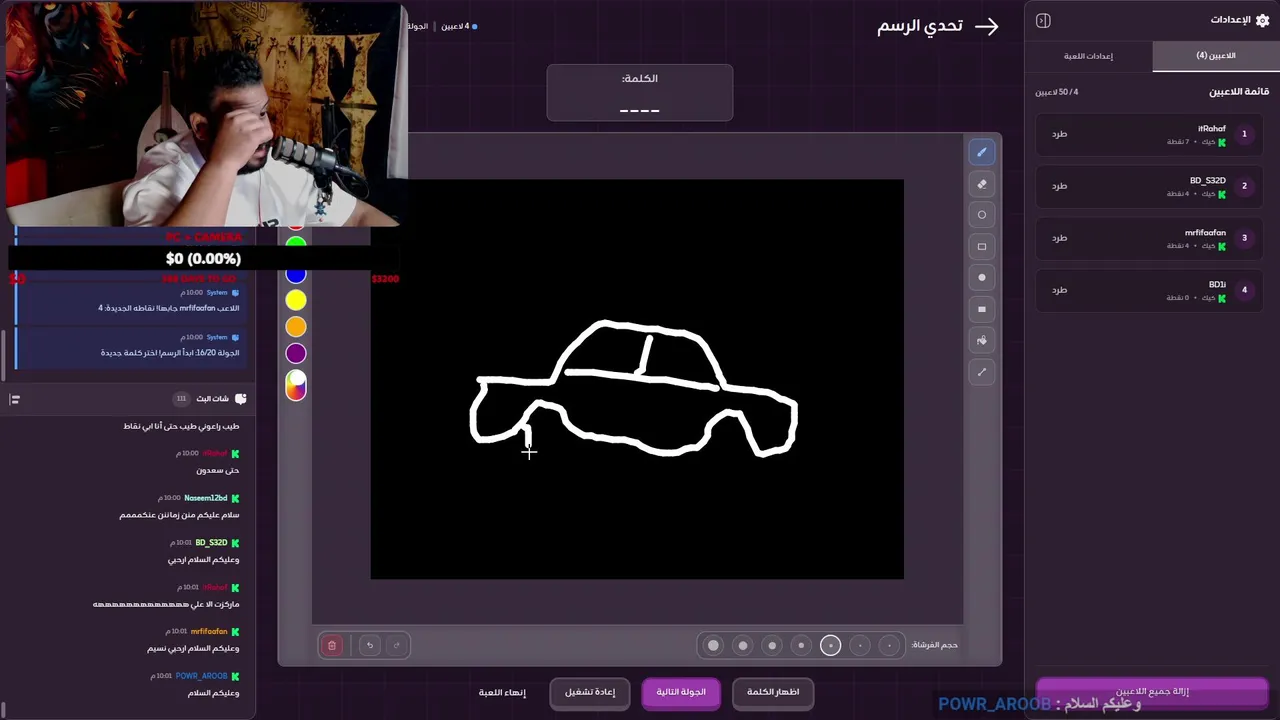1280x720 pixels.
Task: Click player name itRahaf in list
Action: pyautogui.click(x=1212, y=129)
